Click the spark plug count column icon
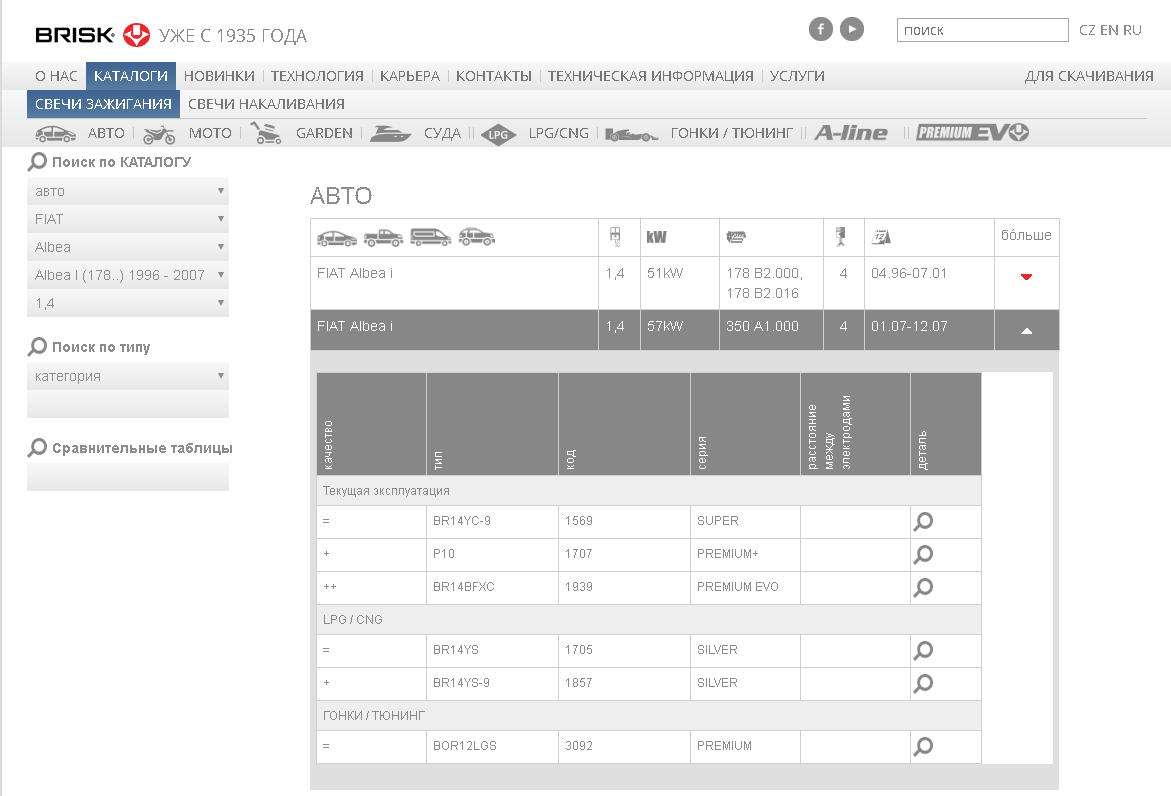Image resolution: width=1171 pixels, height=796 pixels. tap(840, 237)
